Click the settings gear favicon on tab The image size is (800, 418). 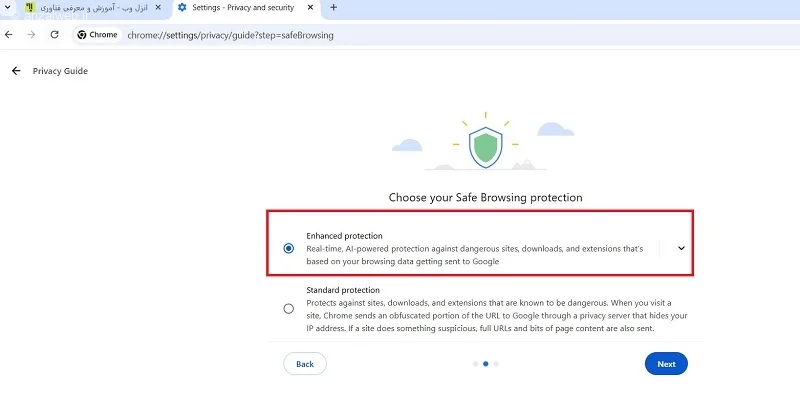[182, 8]
